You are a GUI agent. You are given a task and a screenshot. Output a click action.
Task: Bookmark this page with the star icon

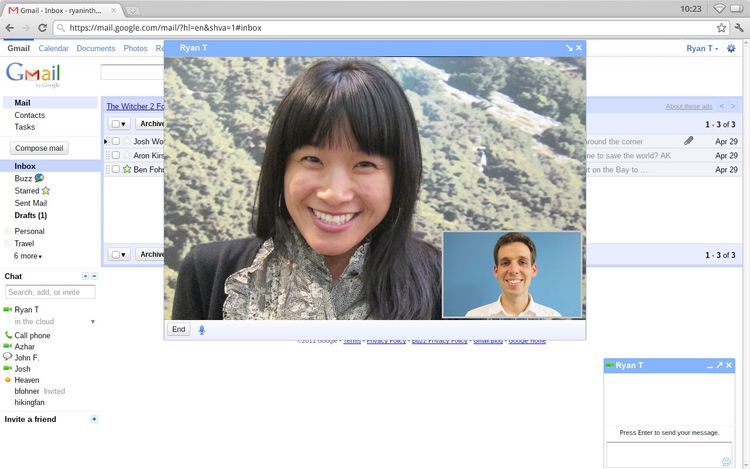coord(721,28)
